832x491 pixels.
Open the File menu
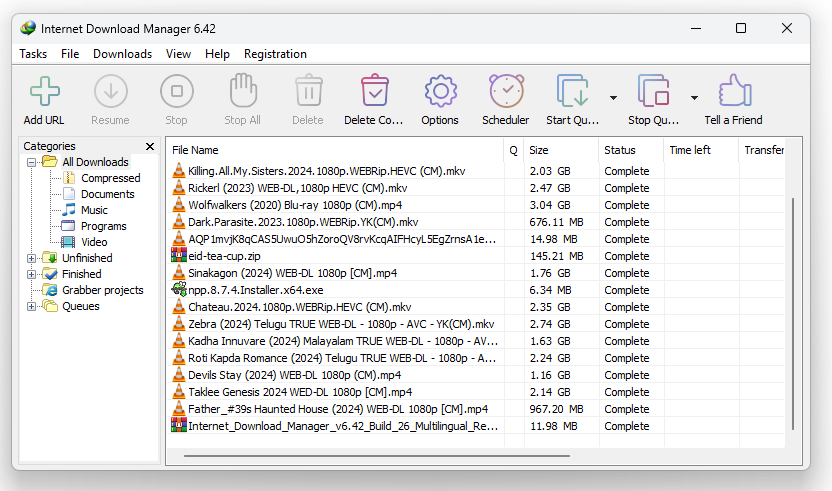70,54
